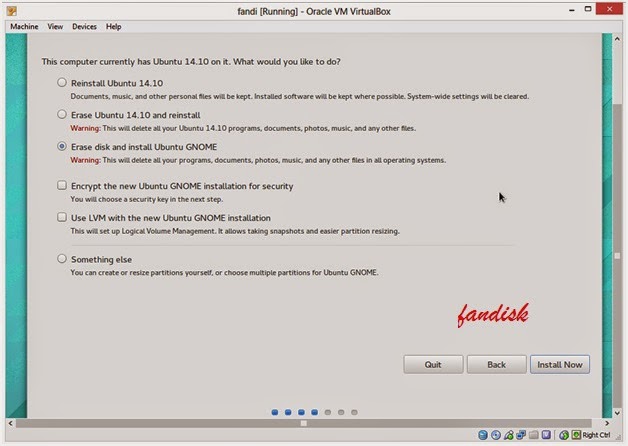This screenshot has width=628, height=446.
Task: Minimize the VirtualBox window
Action: tap(572, 10)
